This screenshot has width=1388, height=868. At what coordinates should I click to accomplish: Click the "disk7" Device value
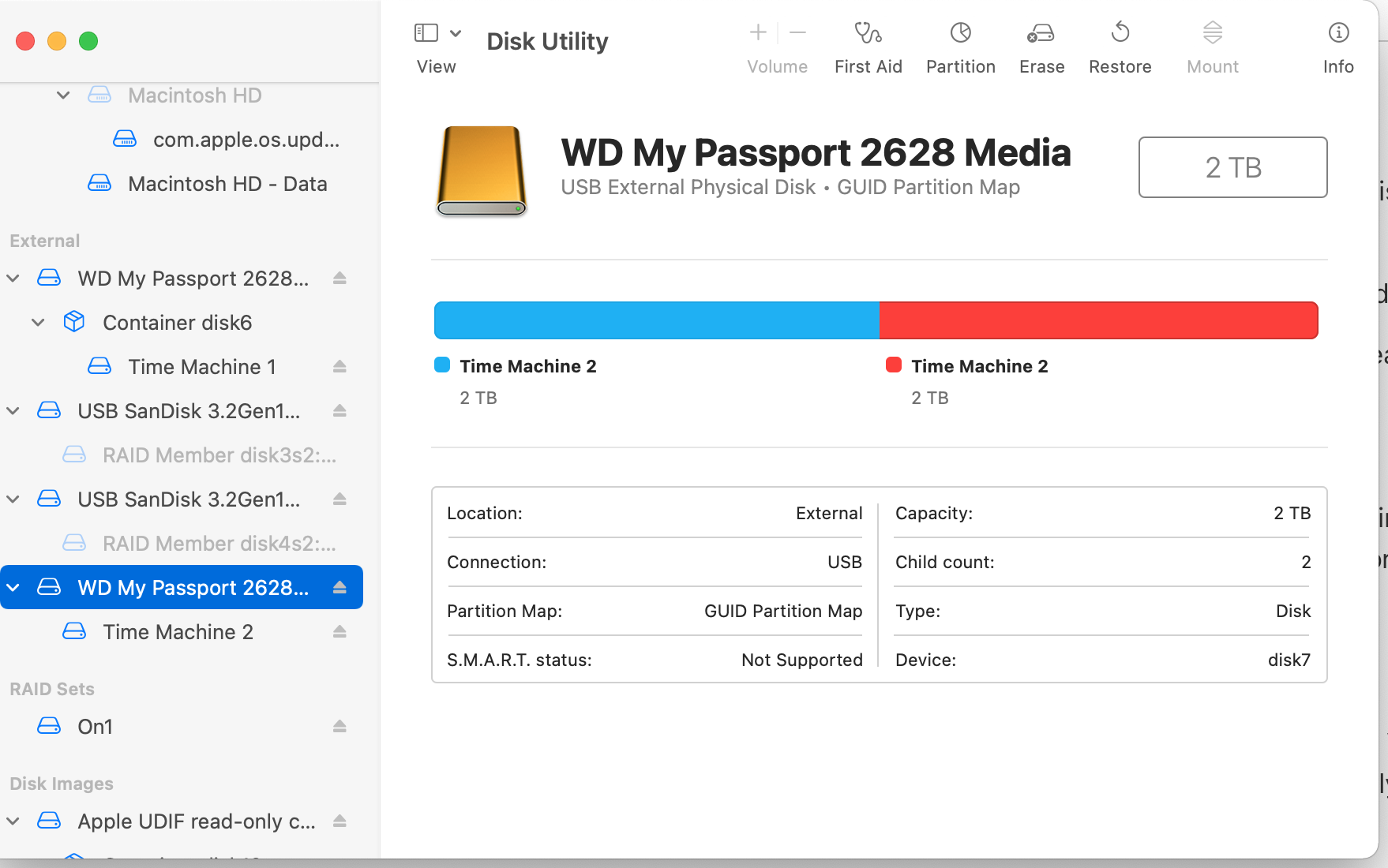[1289, 660]
